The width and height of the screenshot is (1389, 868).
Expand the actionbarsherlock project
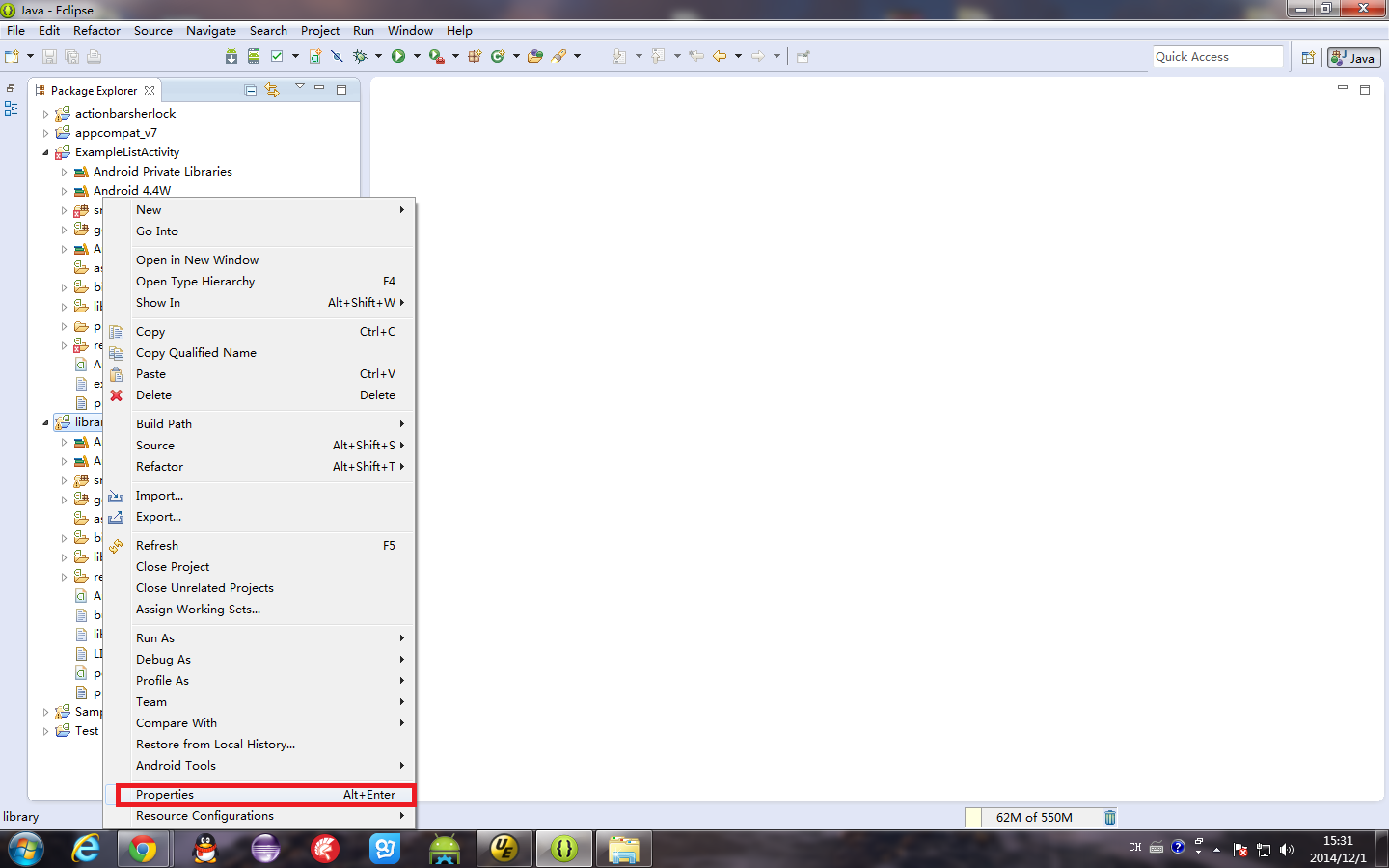pyautogui.click(x=45, y=114)
